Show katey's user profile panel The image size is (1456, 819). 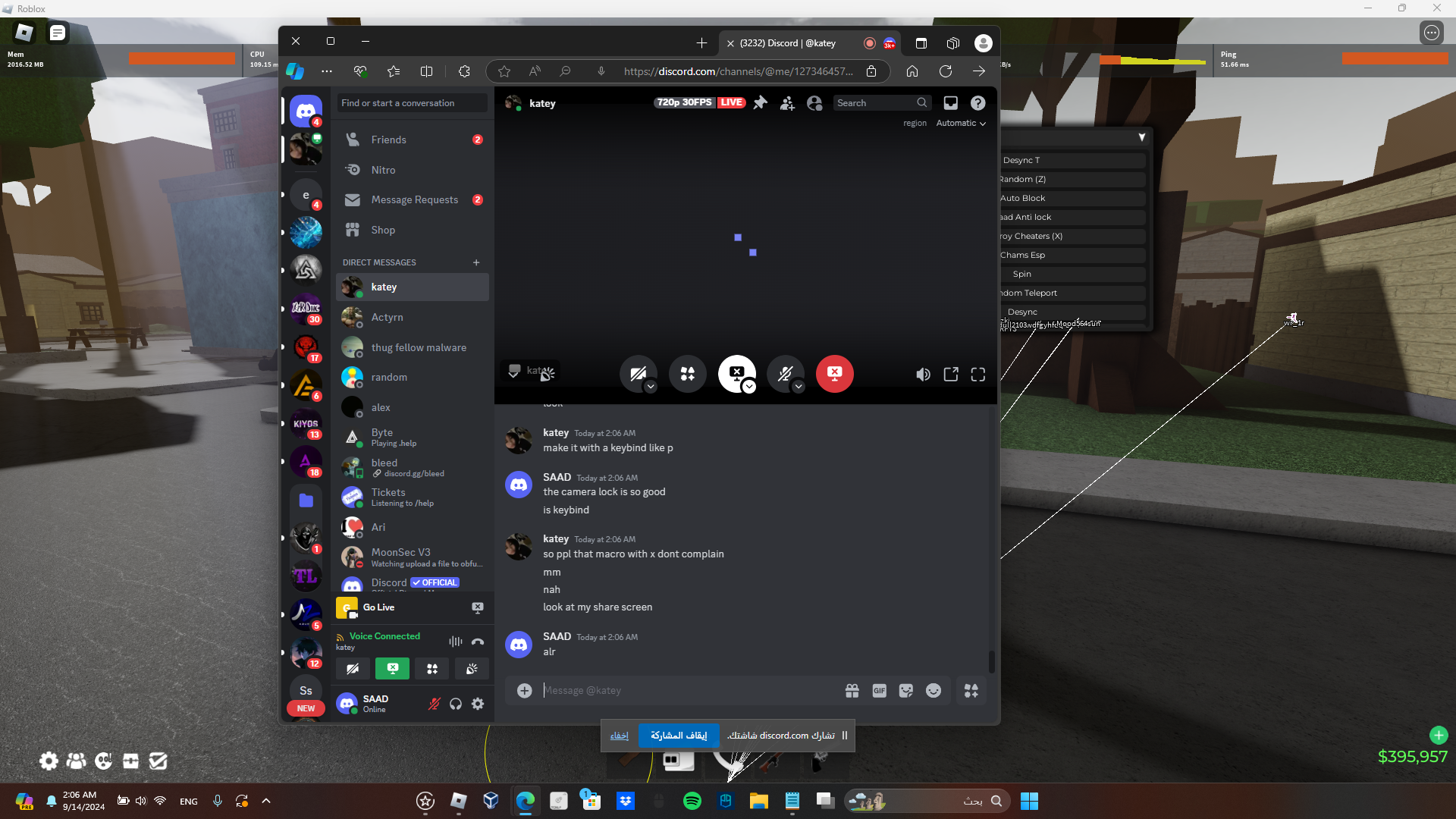point(814,103)
